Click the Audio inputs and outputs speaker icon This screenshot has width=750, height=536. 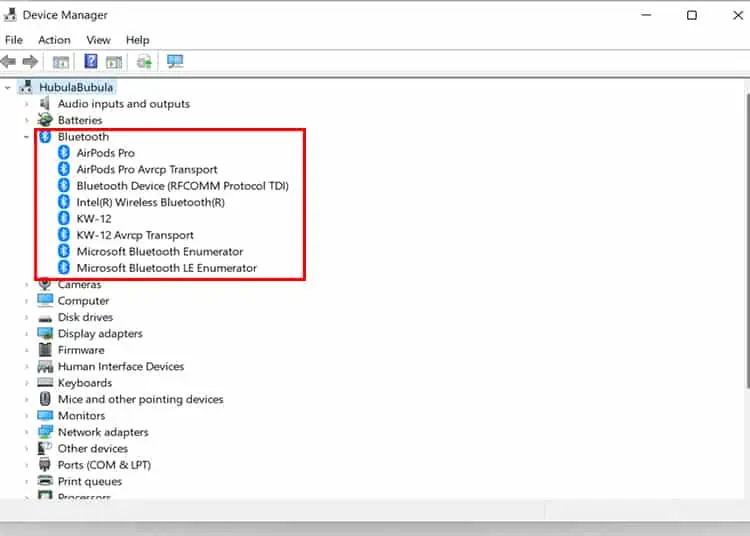click(x=45, y=103)
